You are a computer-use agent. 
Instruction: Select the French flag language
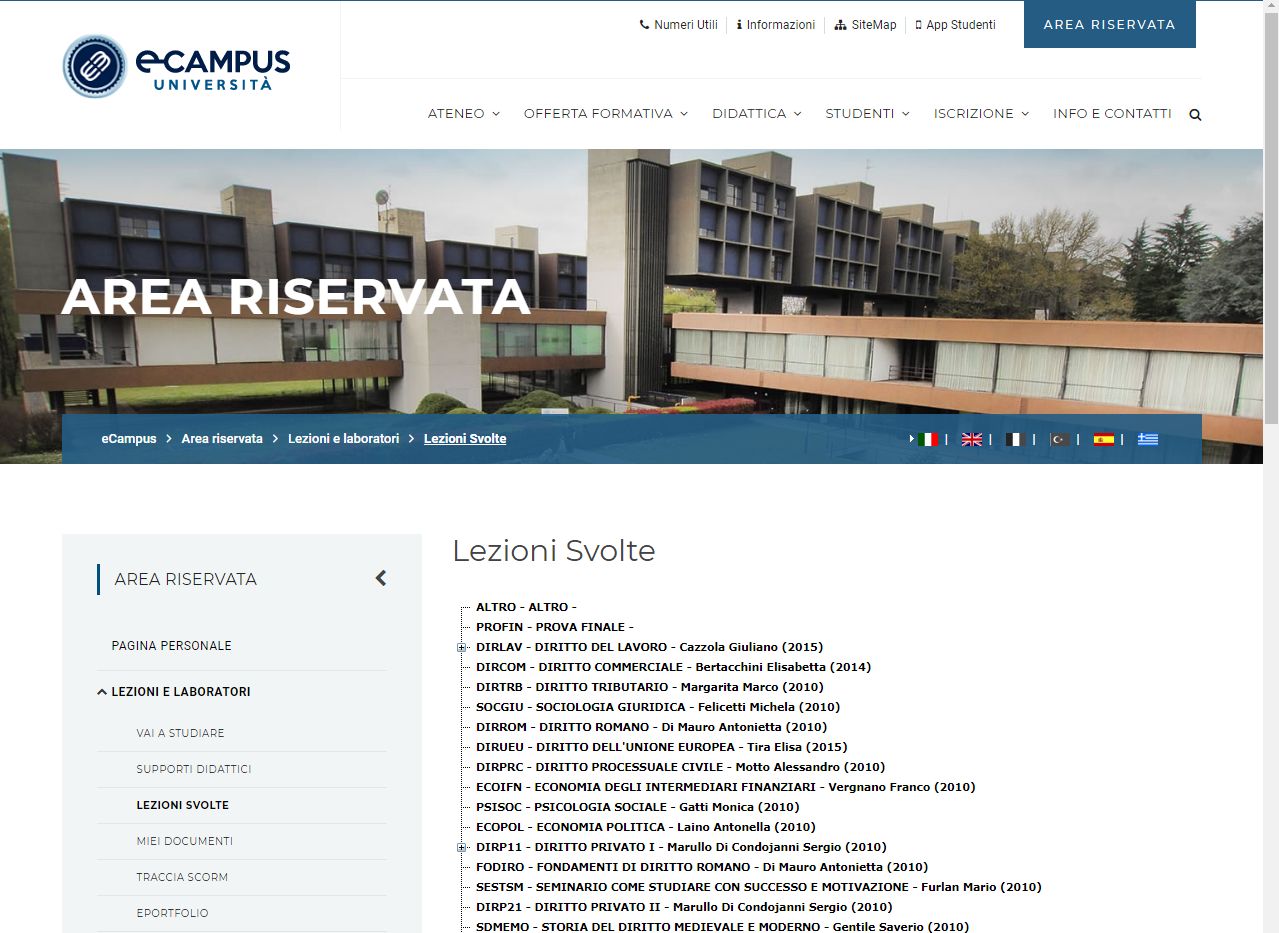[1015, 439]
